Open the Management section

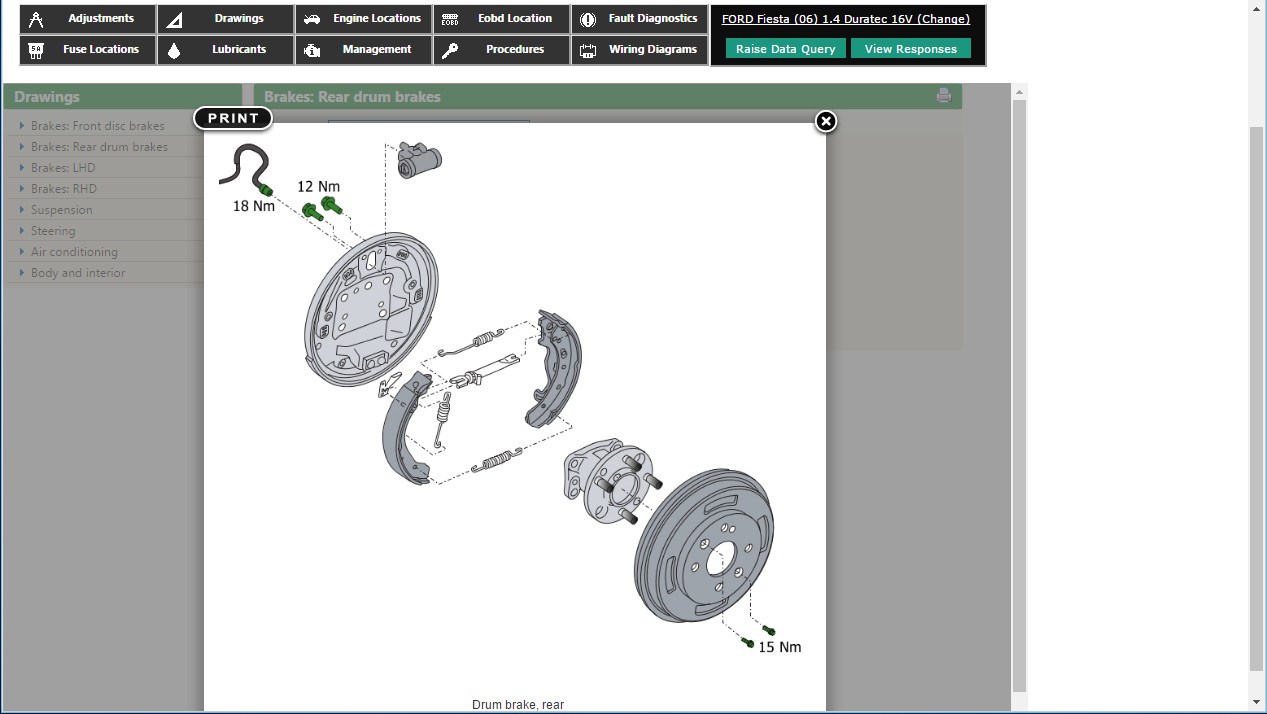coord(364,50)
